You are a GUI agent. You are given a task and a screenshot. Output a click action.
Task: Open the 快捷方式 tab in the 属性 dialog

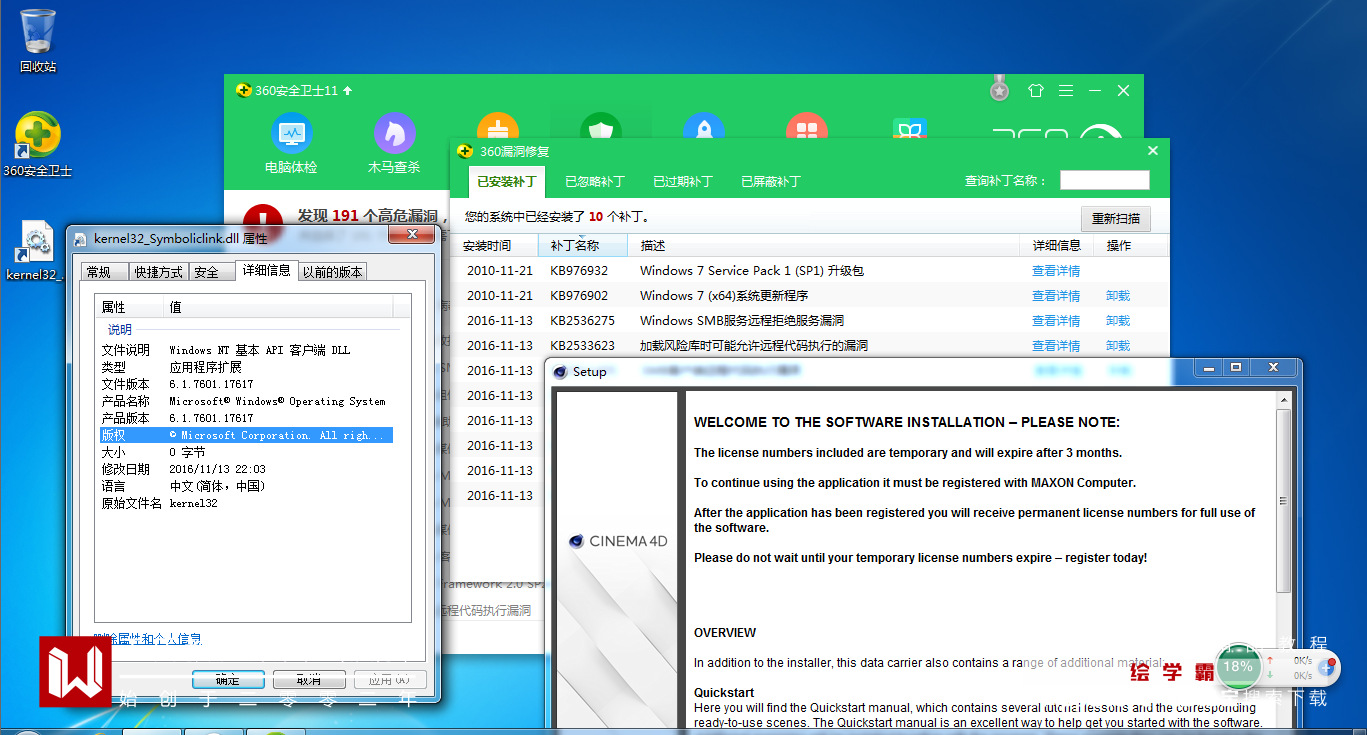click(x=159, y=272)
